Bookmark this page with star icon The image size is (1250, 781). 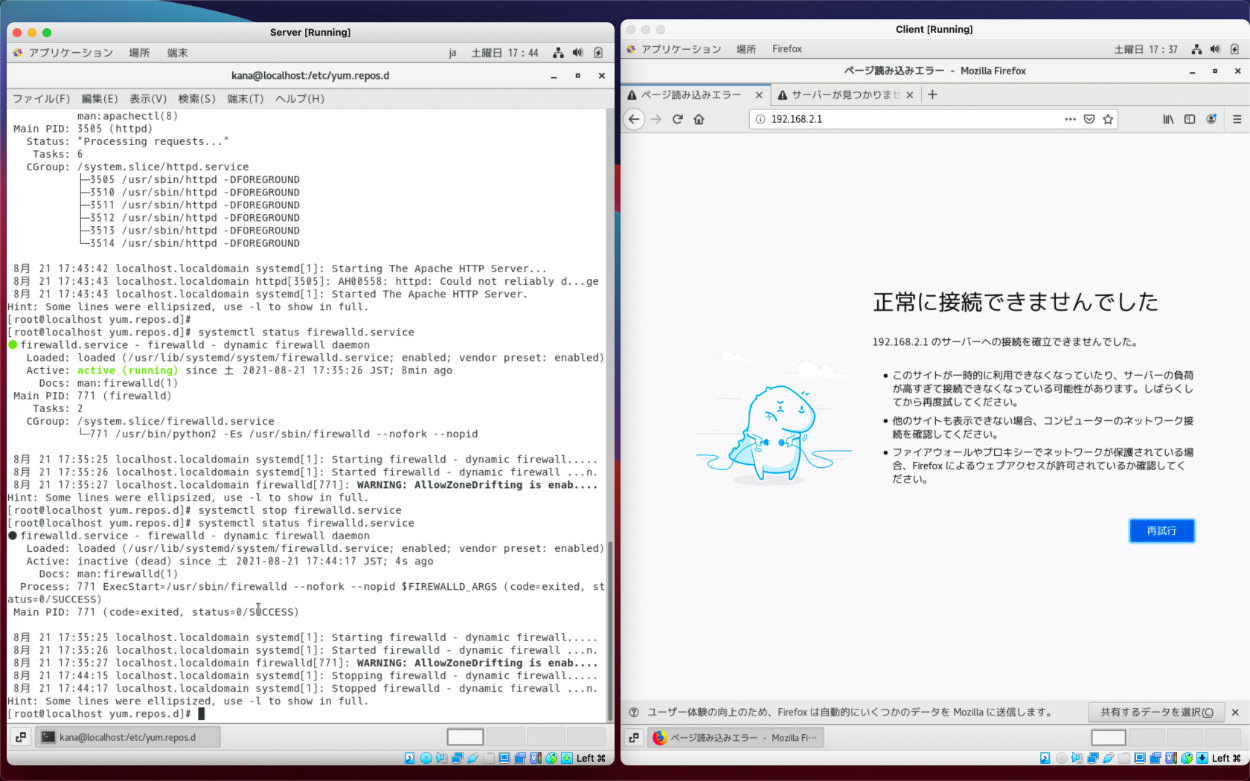point(1108,119)
